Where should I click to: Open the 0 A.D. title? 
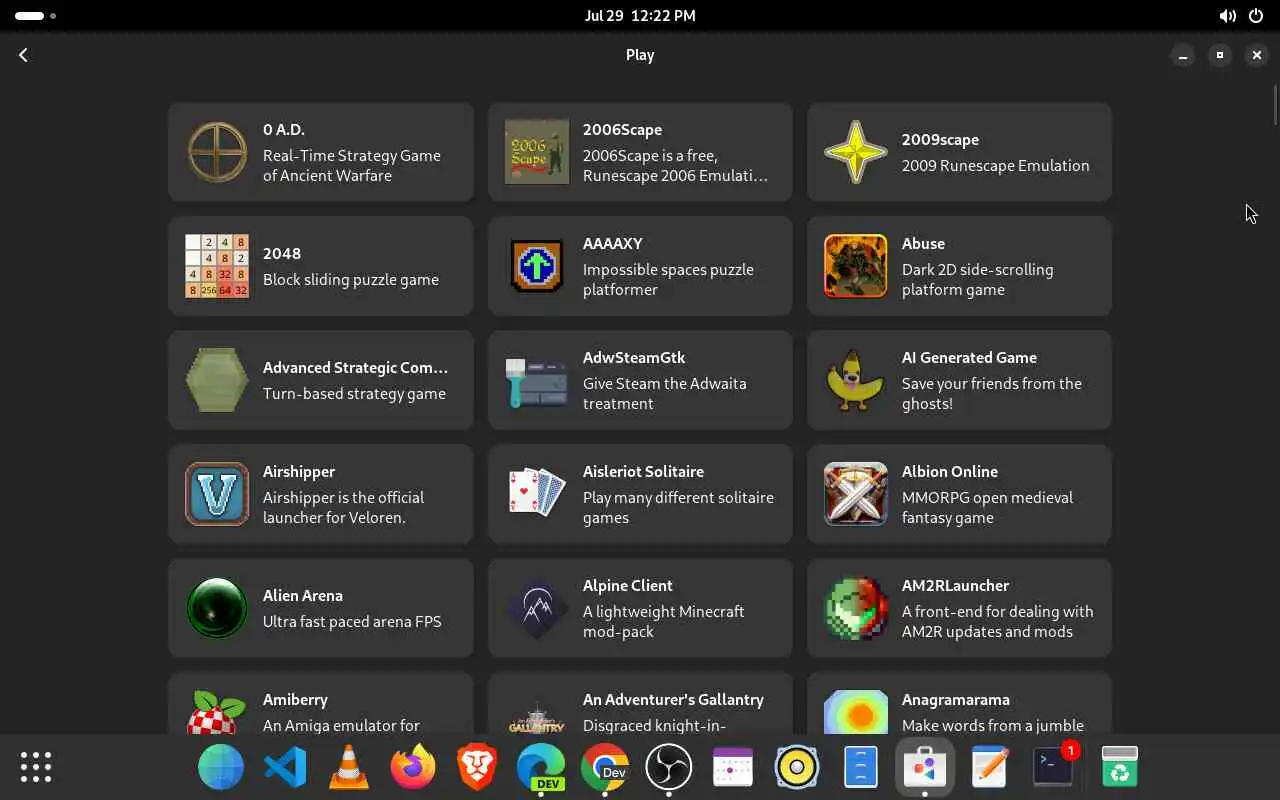pos(284,129)
